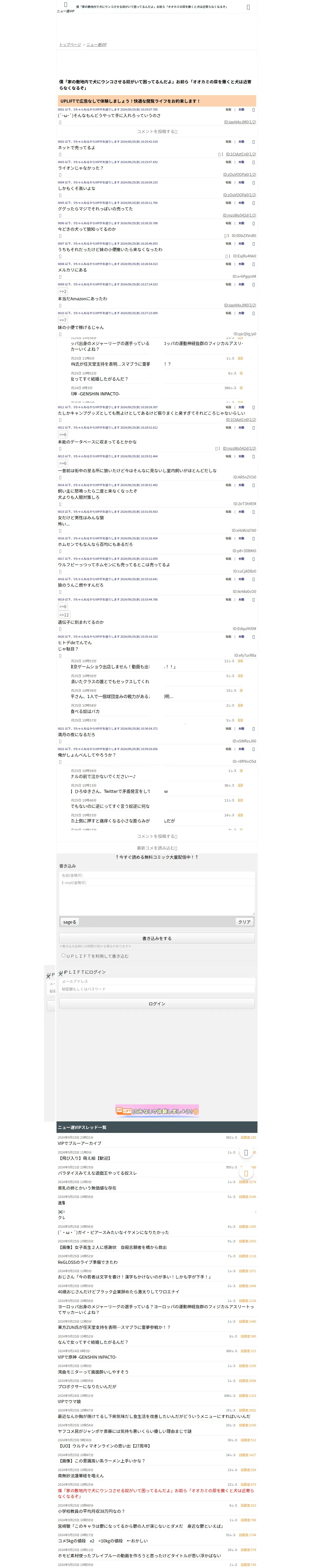Open the menu icon on post 0022
314x1568 pixels.
tap(254, 749)
